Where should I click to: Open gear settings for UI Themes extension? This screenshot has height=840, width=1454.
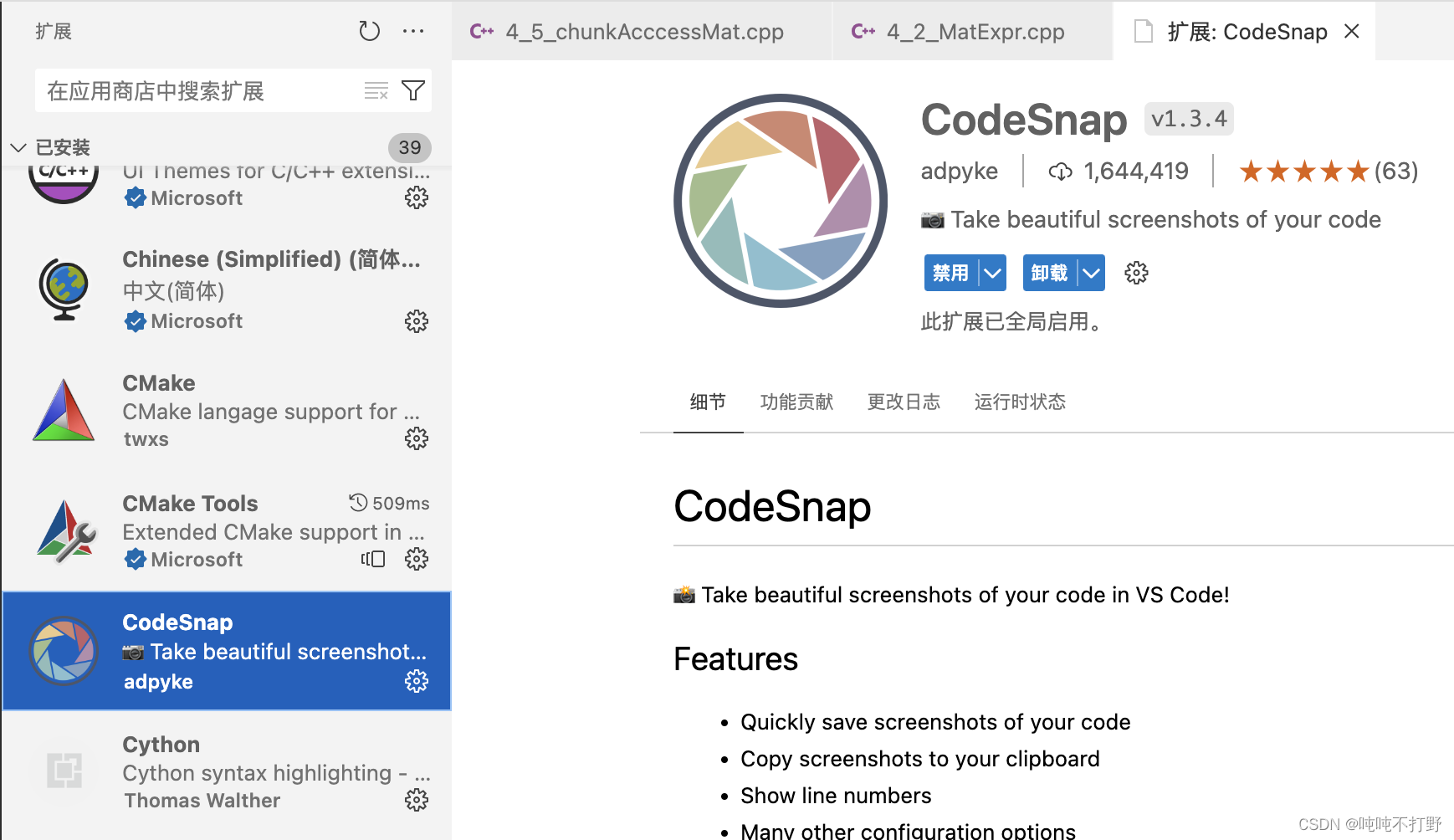(417, 197)
